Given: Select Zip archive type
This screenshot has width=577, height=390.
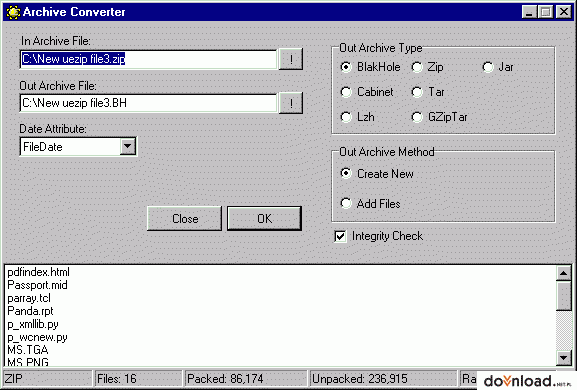Looking at the screenshot, I should click(427, 67).
